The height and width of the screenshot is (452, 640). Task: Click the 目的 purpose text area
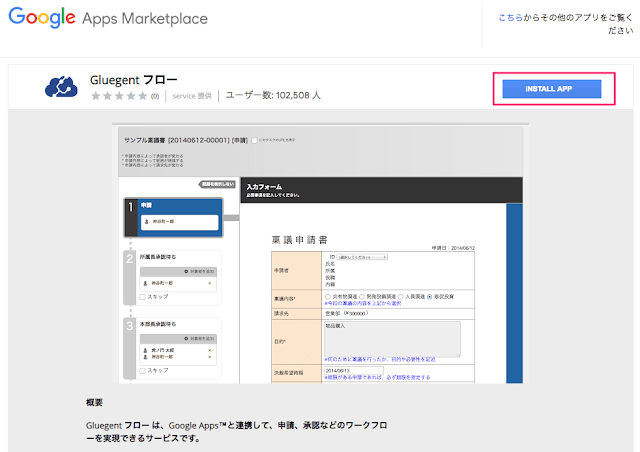[392, 339]
